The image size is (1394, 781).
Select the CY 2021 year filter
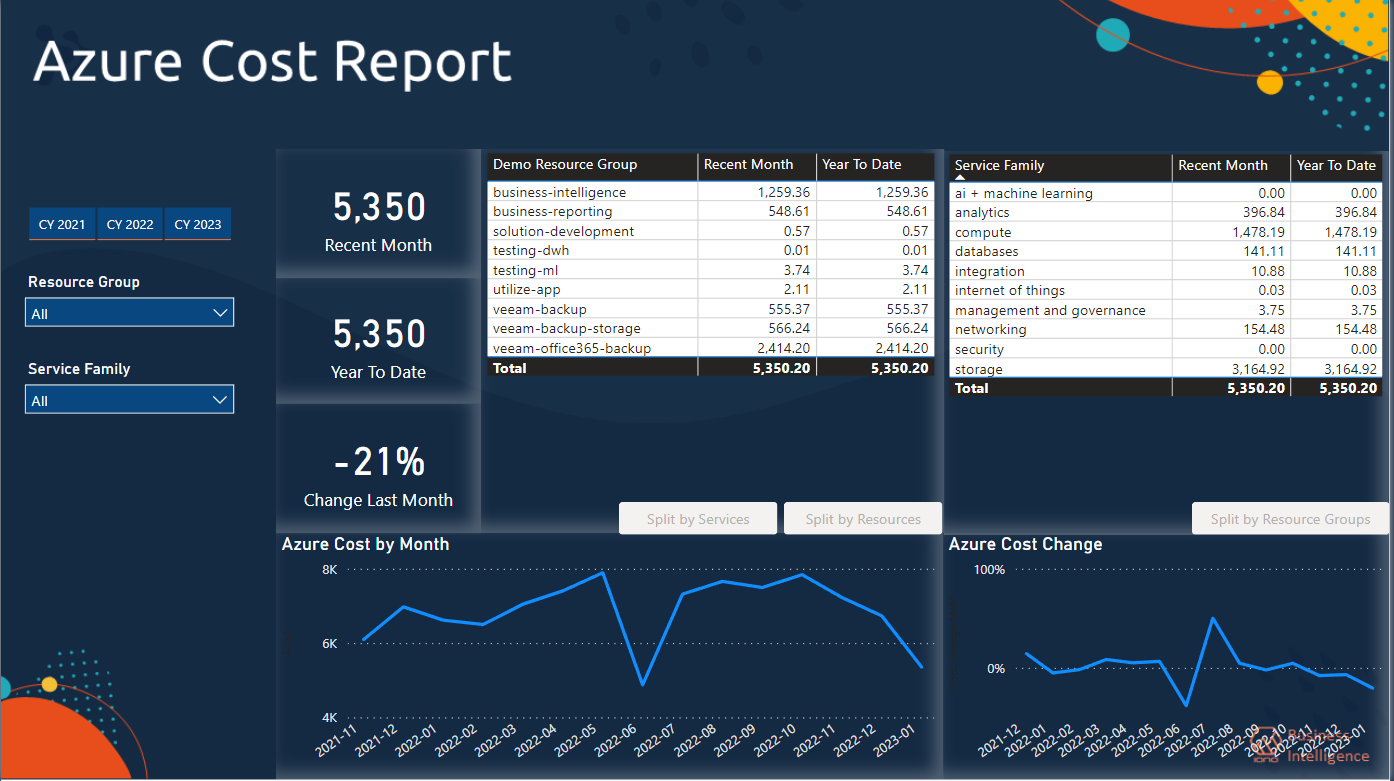pos(62,224)
